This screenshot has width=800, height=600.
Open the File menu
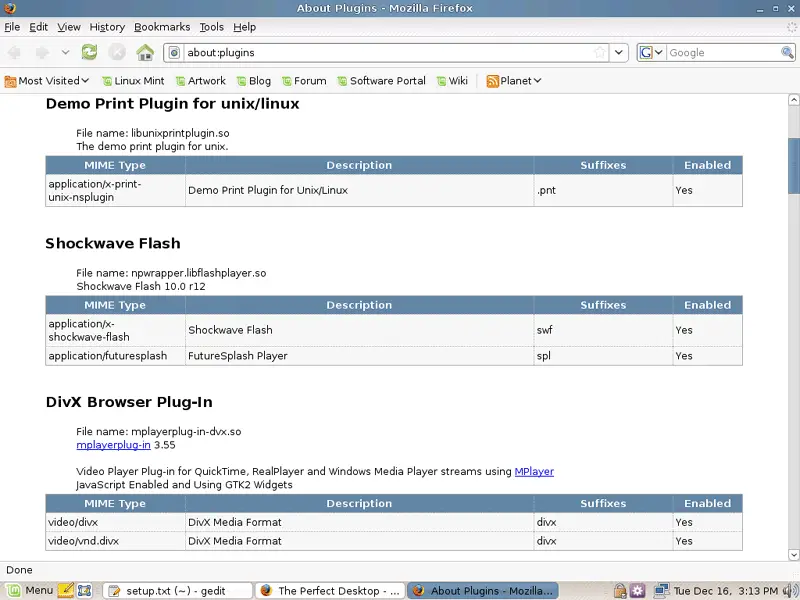(x=12, y=27)
